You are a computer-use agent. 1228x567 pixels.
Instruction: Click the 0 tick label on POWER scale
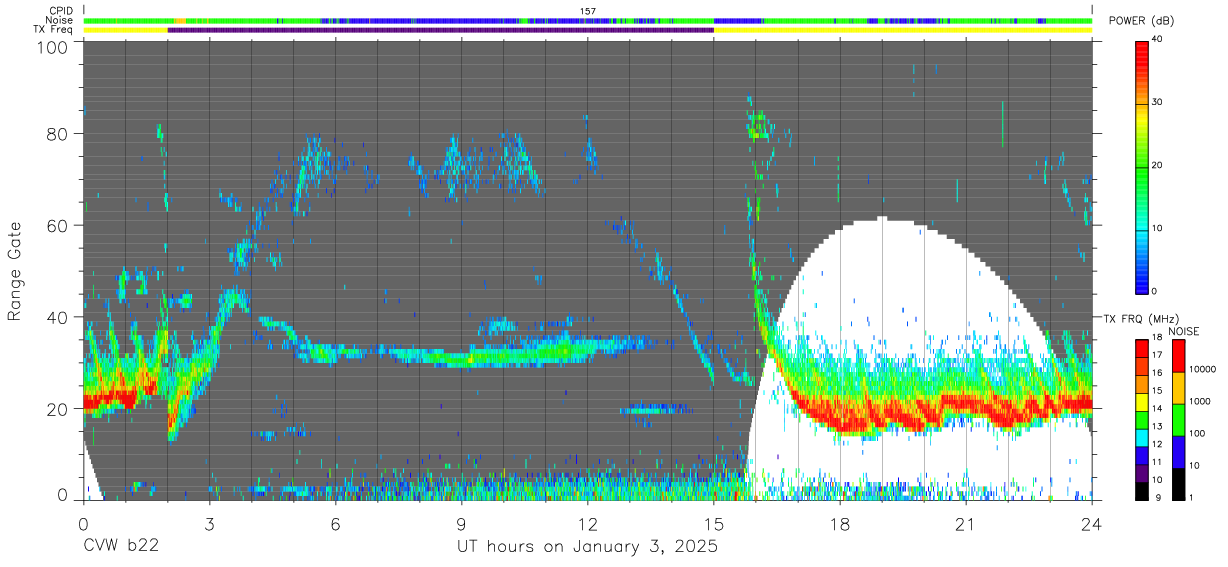point(1155,291)
